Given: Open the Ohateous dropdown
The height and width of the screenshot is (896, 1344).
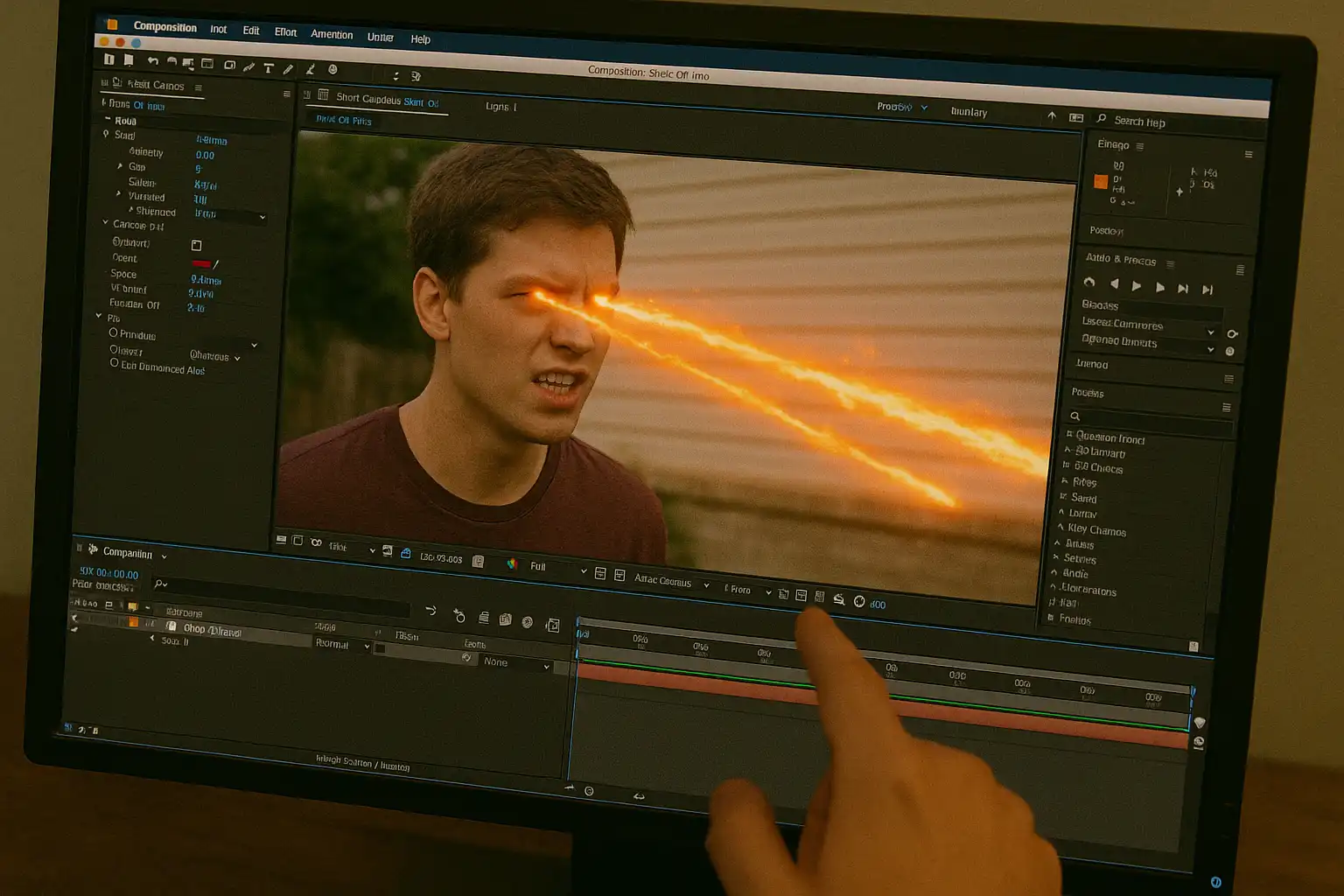Looking at the screenshot, I should click(x=214, y=356).
